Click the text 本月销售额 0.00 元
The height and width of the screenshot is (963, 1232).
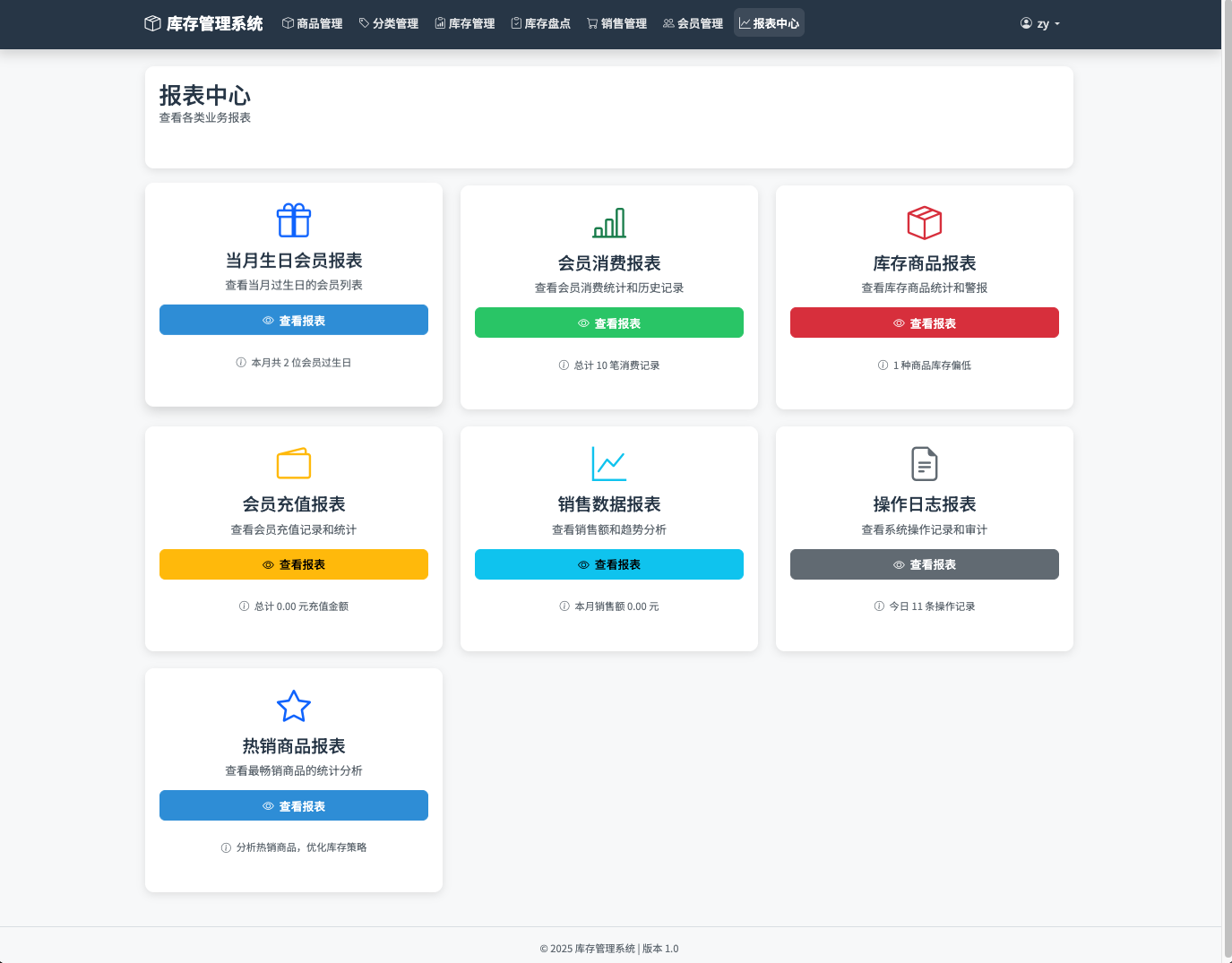pos(616,606)
